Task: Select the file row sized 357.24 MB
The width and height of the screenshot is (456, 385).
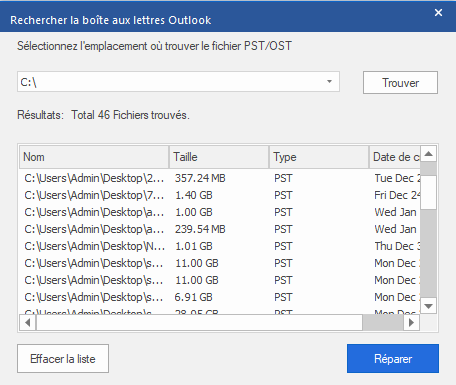Action: pos(220,178)
